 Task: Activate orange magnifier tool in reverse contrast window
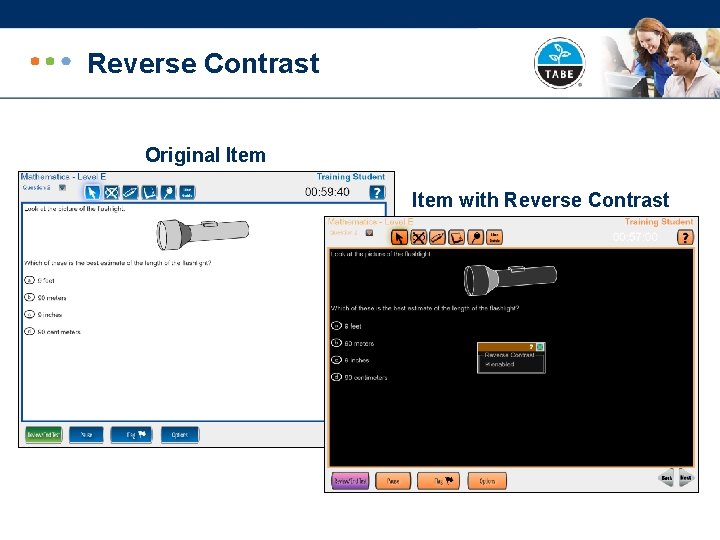(x=476, y=238)
